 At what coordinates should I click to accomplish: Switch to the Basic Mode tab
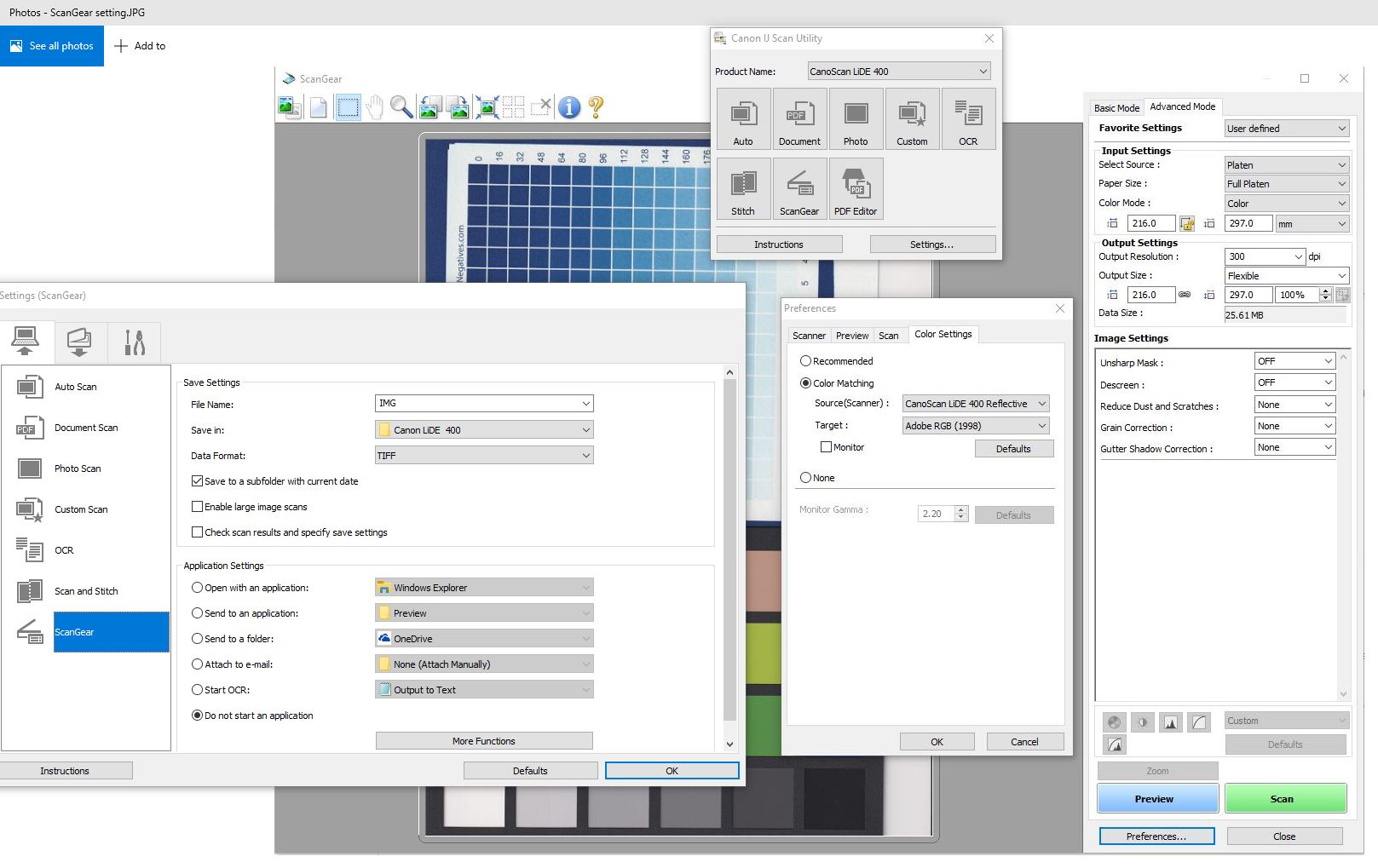(x=1116, y=108)
